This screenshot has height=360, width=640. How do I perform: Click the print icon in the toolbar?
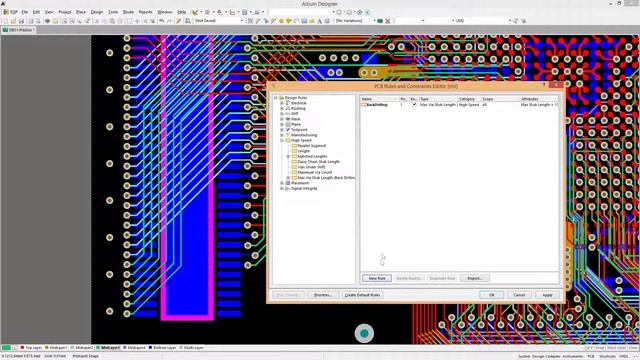[30, 20]
